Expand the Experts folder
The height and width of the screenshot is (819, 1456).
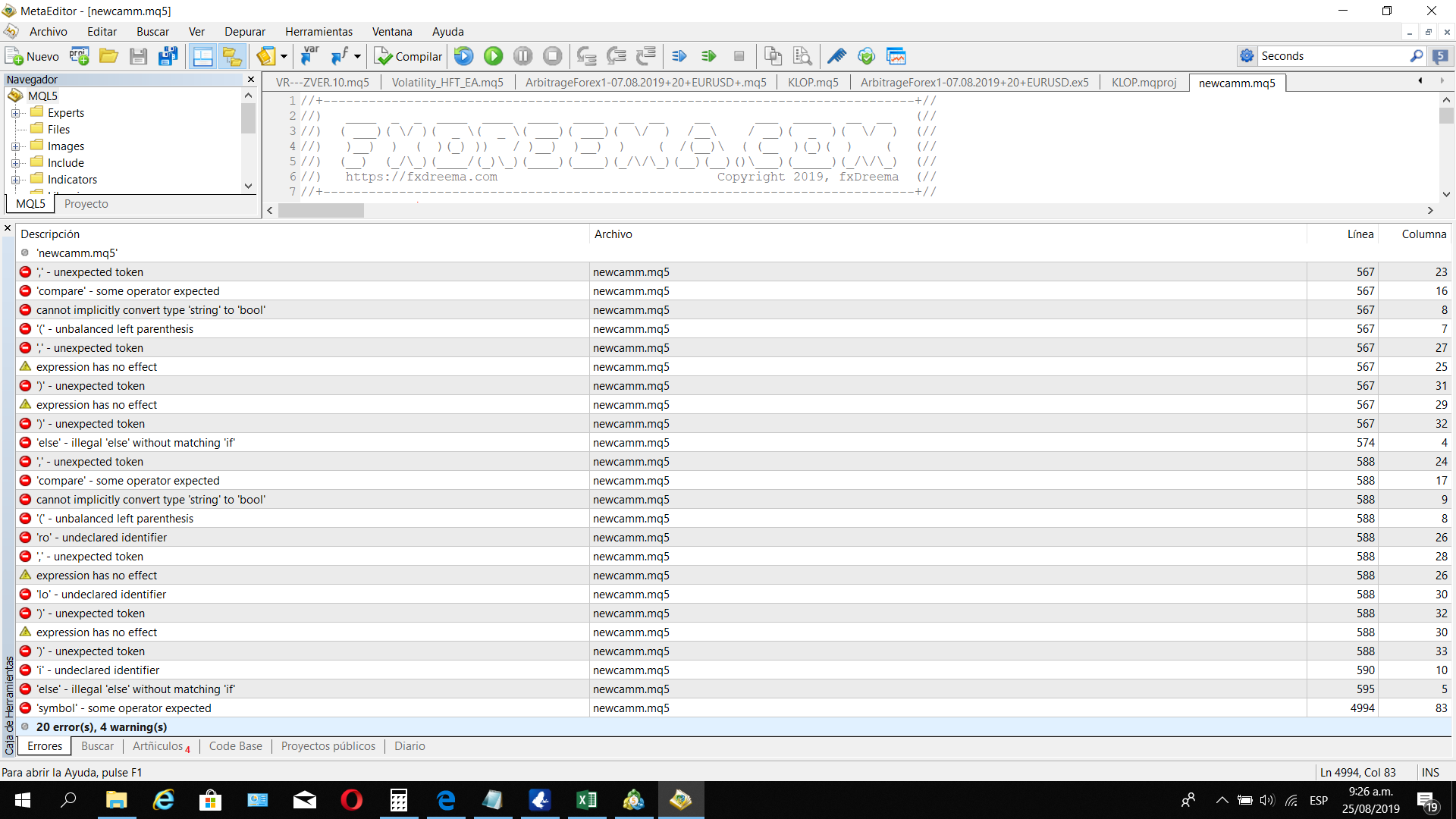[14, 113]
